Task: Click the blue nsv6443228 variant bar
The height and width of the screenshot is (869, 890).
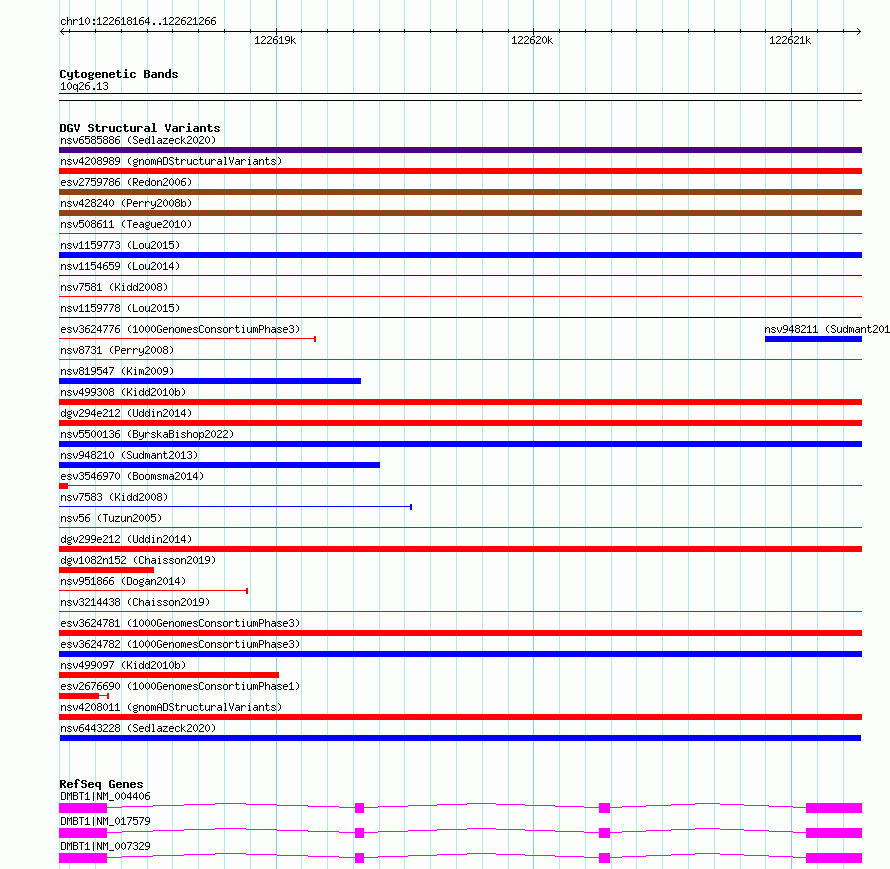Action: point(460,738)
